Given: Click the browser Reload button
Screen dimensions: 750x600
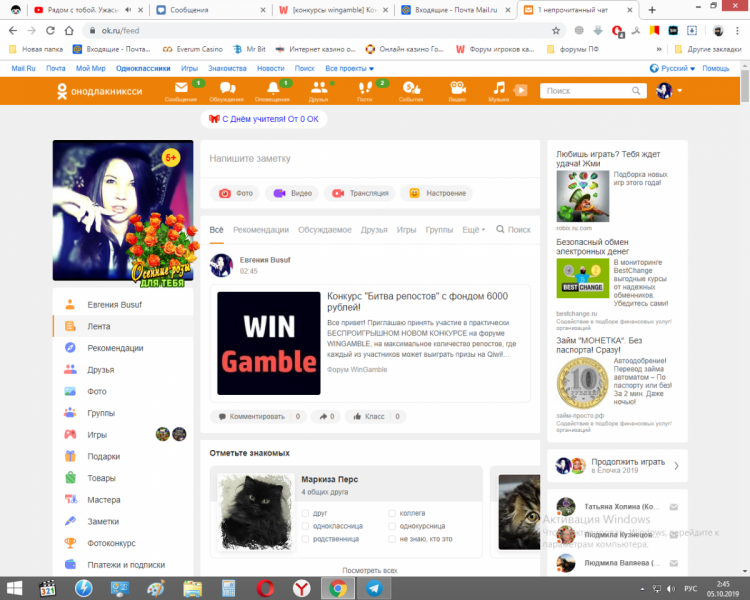Looking at the screenshot, I should click(50, 31).
